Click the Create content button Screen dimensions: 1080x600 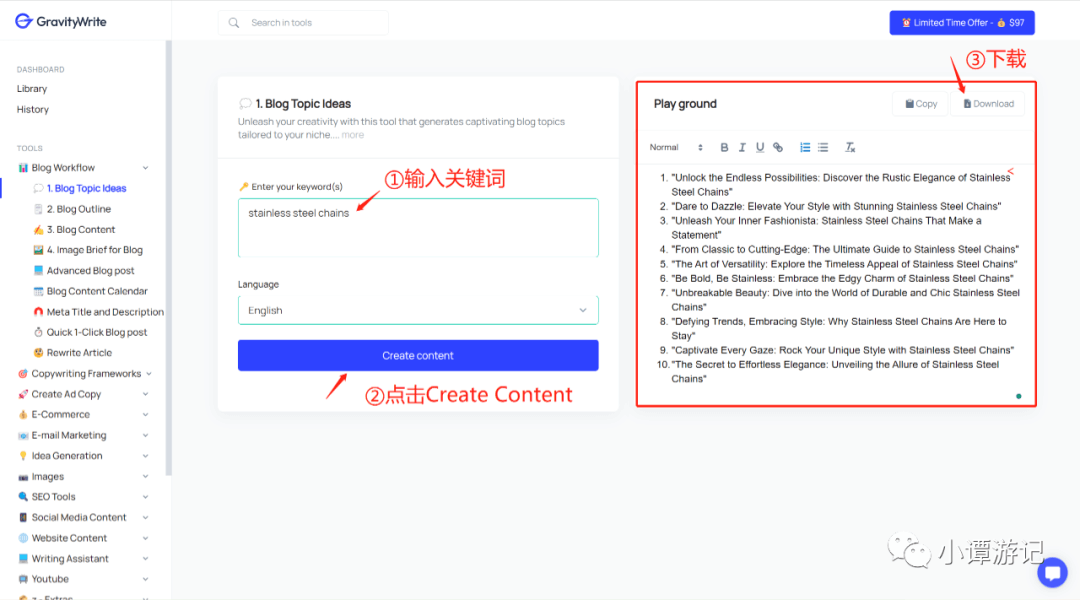coord(418,355)
